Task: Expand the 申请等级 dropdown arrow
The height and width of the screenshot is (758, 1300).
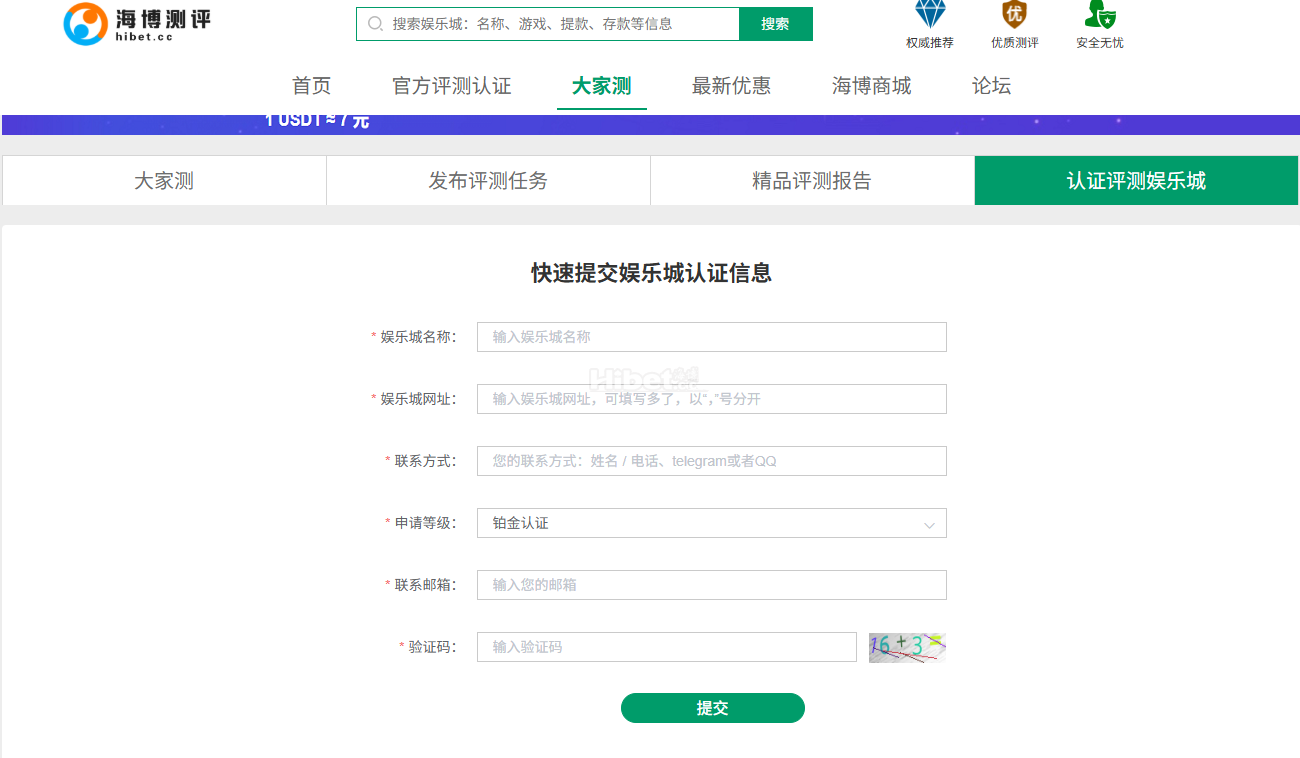Action: [x=929, y=524]
